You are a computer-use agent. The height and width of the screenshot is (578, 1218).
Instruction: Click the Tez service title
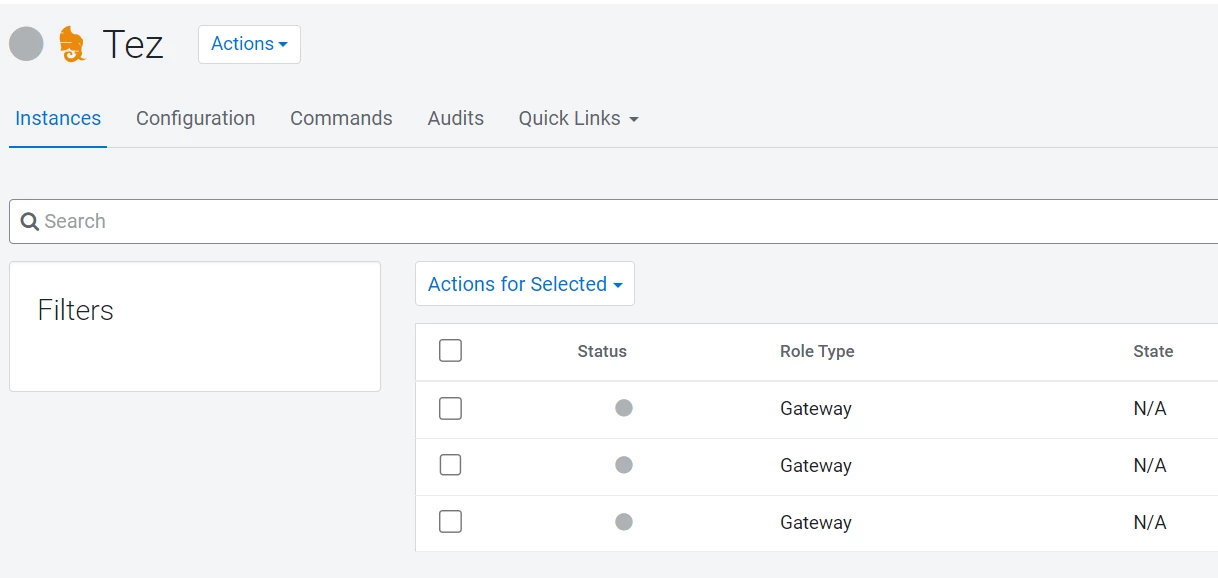pos(133,44)
